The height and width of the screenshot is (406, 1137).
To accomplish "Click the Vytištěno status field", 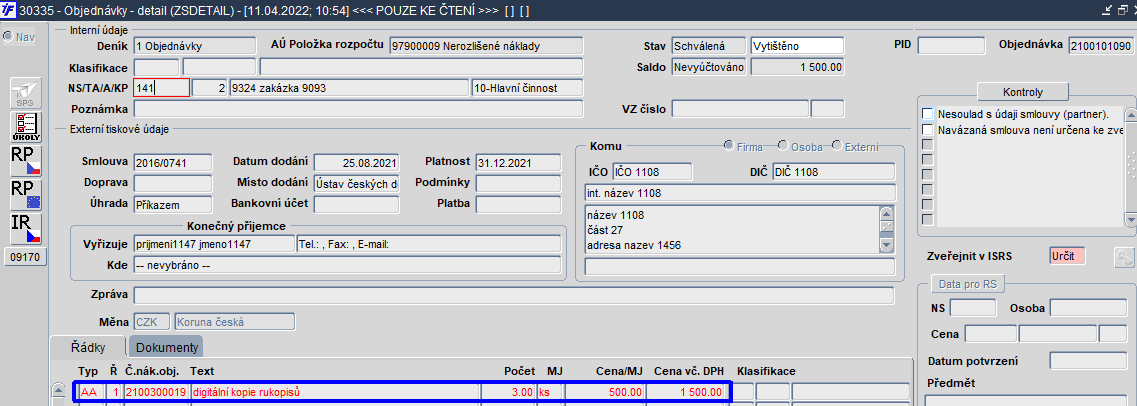I will pyautogui.click(x=798, y=46).
